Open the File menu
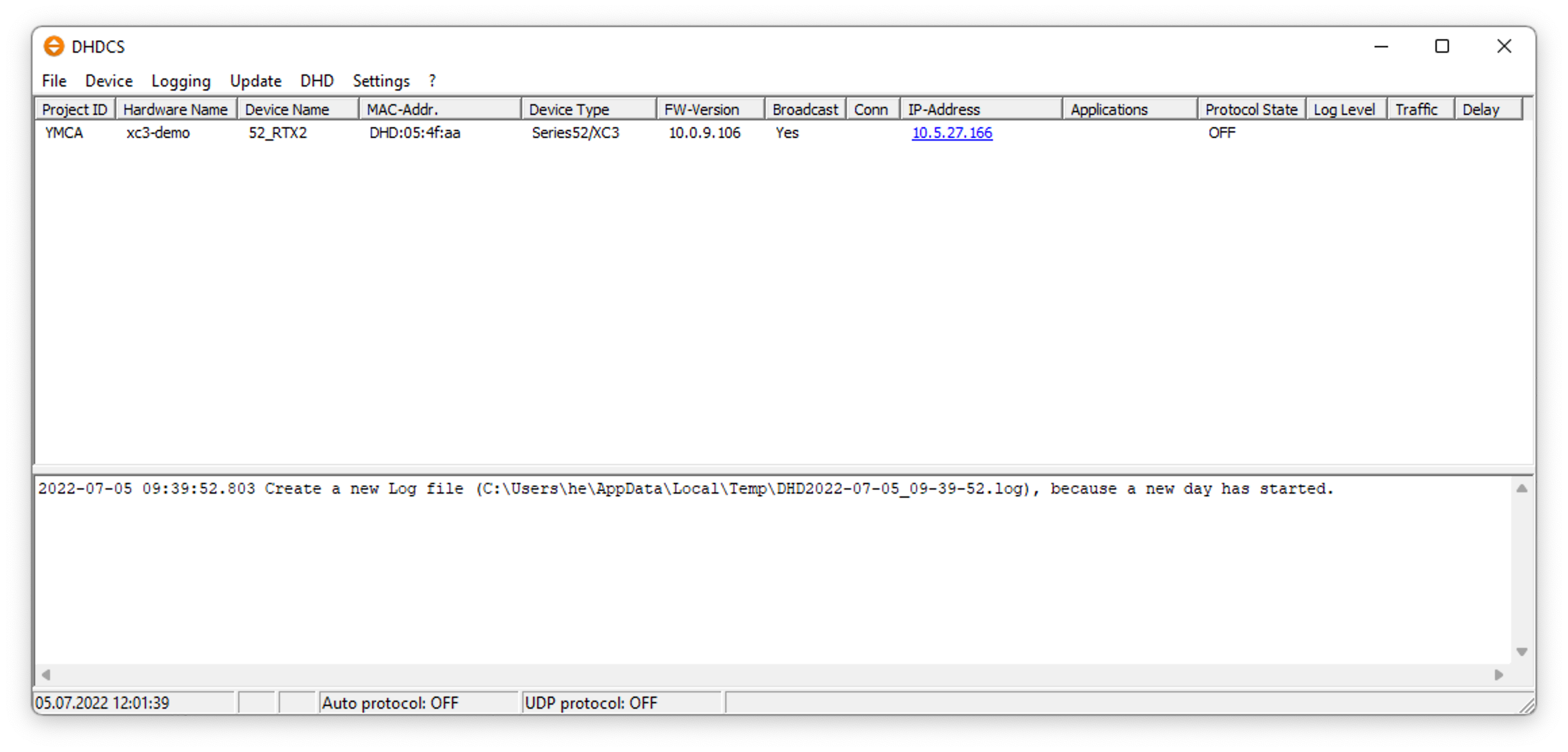 (x=54, y=81)
